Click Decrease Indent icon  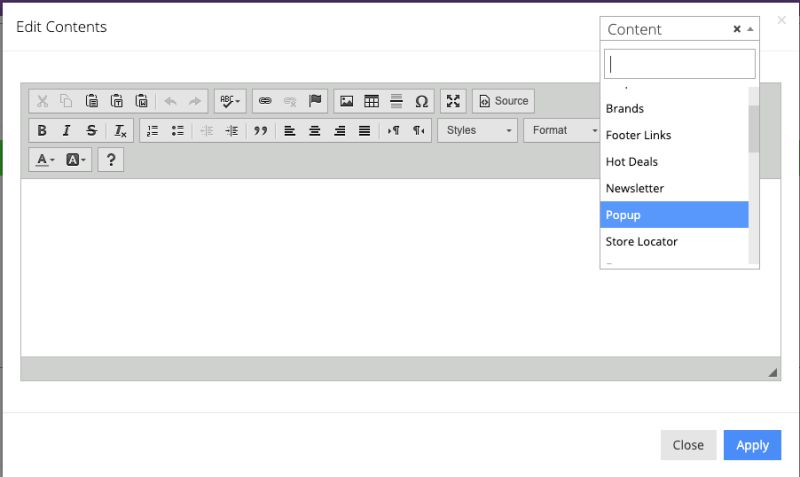[207, 131]
